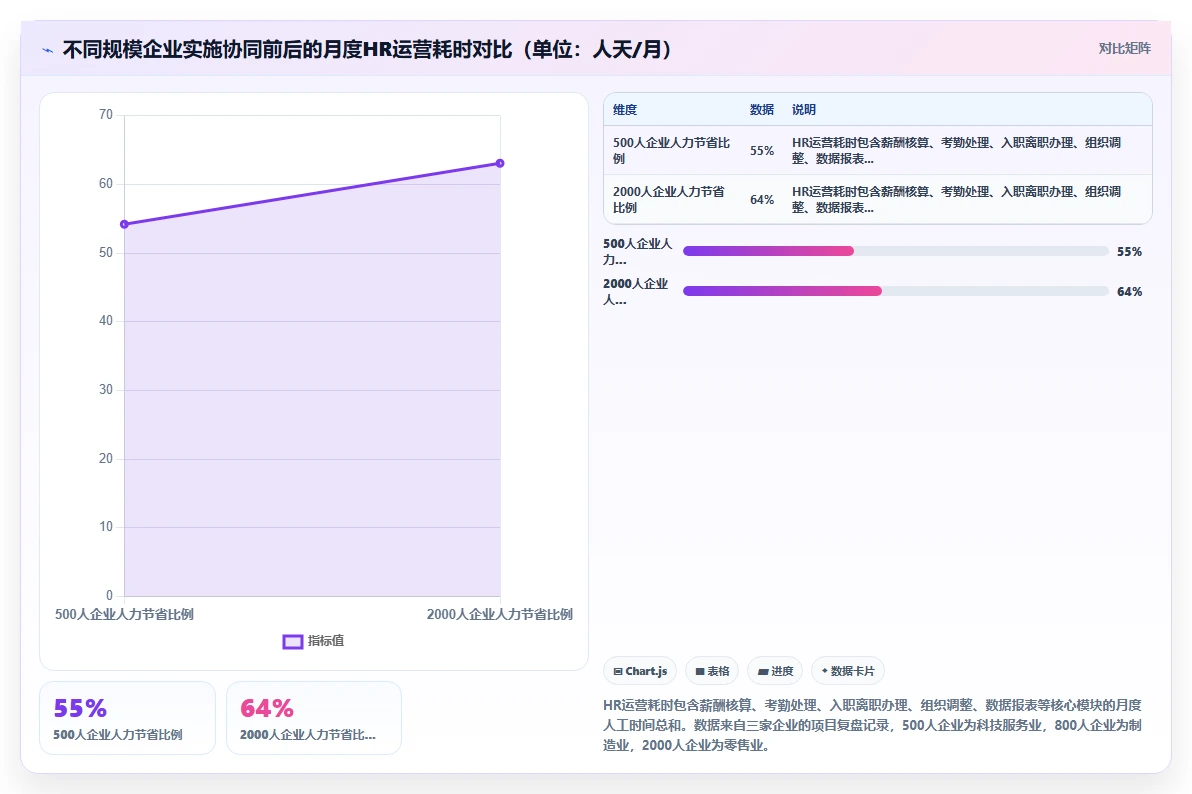Click the 70 y-axis tick label
The width and height of the screenshot is (1192, 794).
tap(106, 115)
